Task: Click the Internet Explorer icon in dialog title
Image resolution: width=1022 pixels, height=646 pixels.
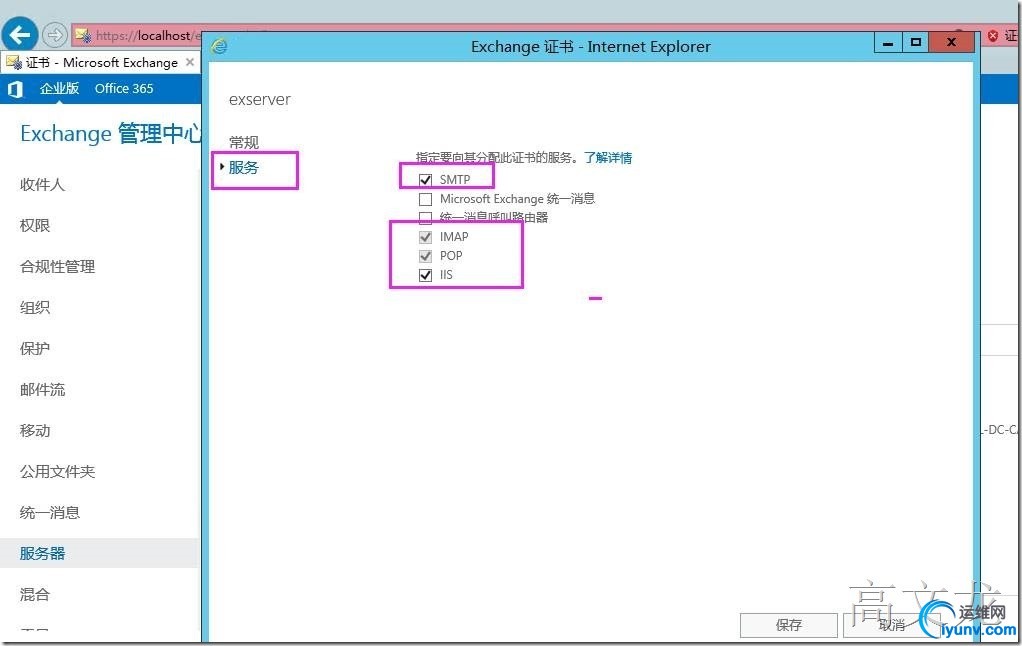Action: point(220,46)
